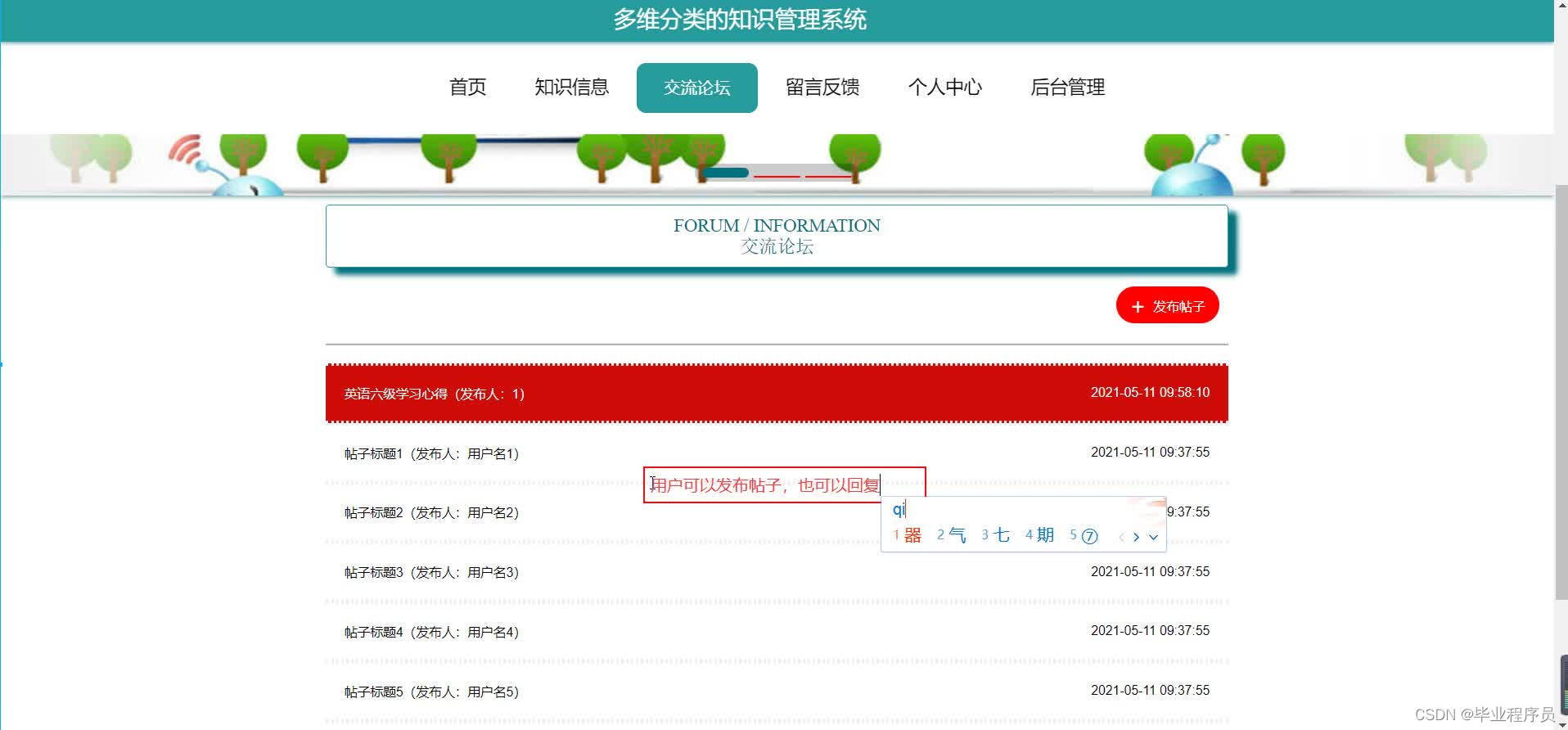The height and width of the screenshot is (730, 1568).
Task: Open post 英语六级学习心得
Action: pos(777,394)
